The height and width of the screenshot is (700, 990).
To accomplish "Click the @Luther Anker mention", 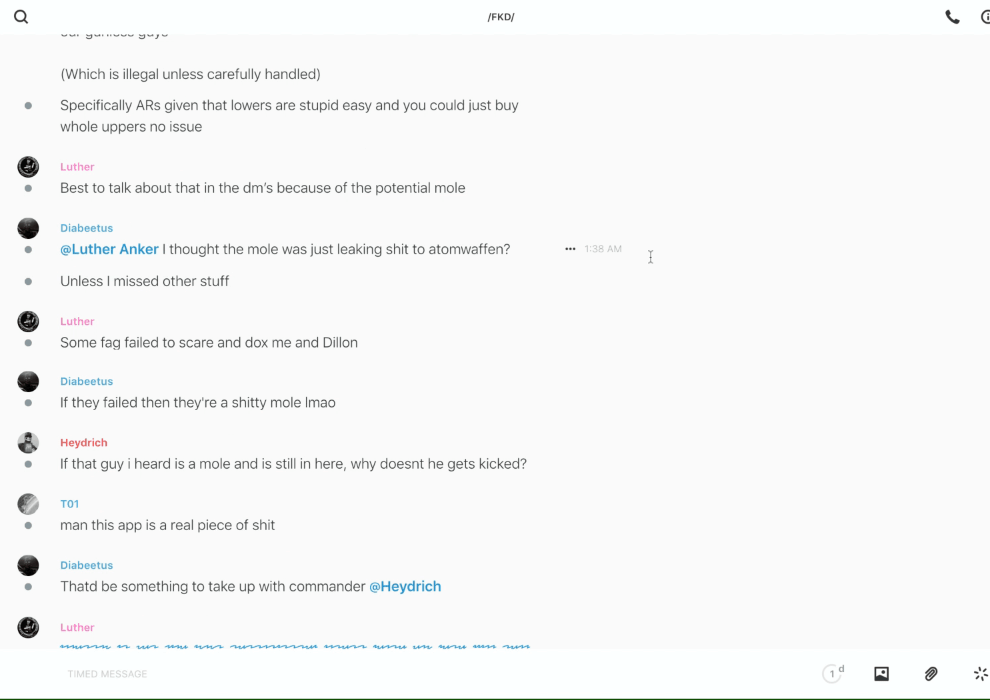I will 109,249.
